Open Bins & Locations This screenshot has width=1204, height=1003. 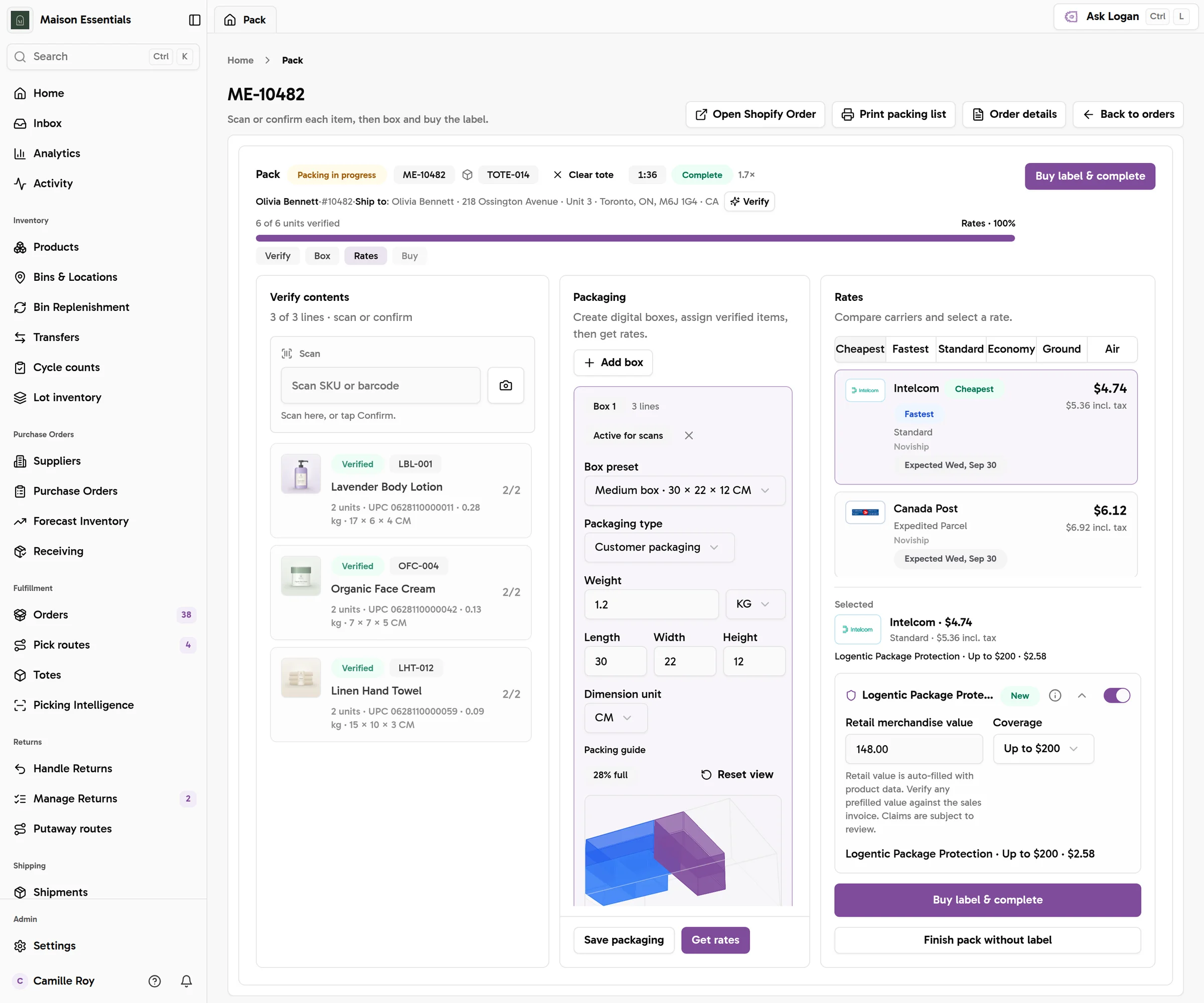(103, 277)
